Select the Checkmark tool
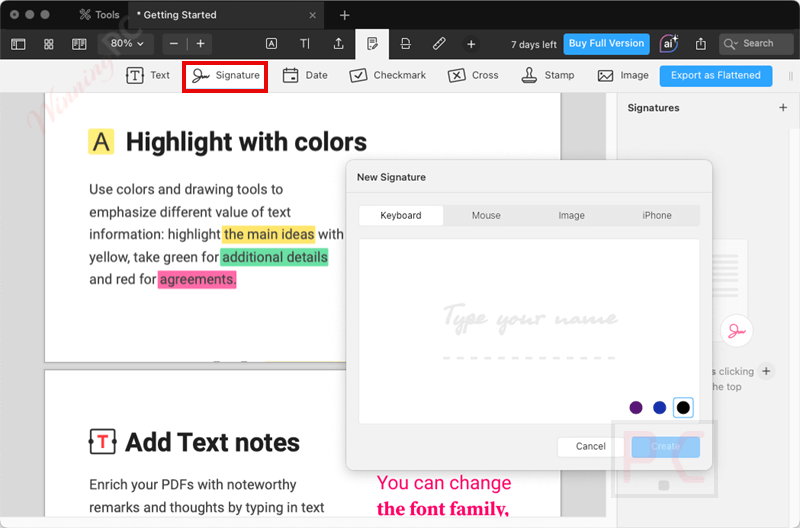Viewport: 800px width, 528px height. click(x=388, y=76)
